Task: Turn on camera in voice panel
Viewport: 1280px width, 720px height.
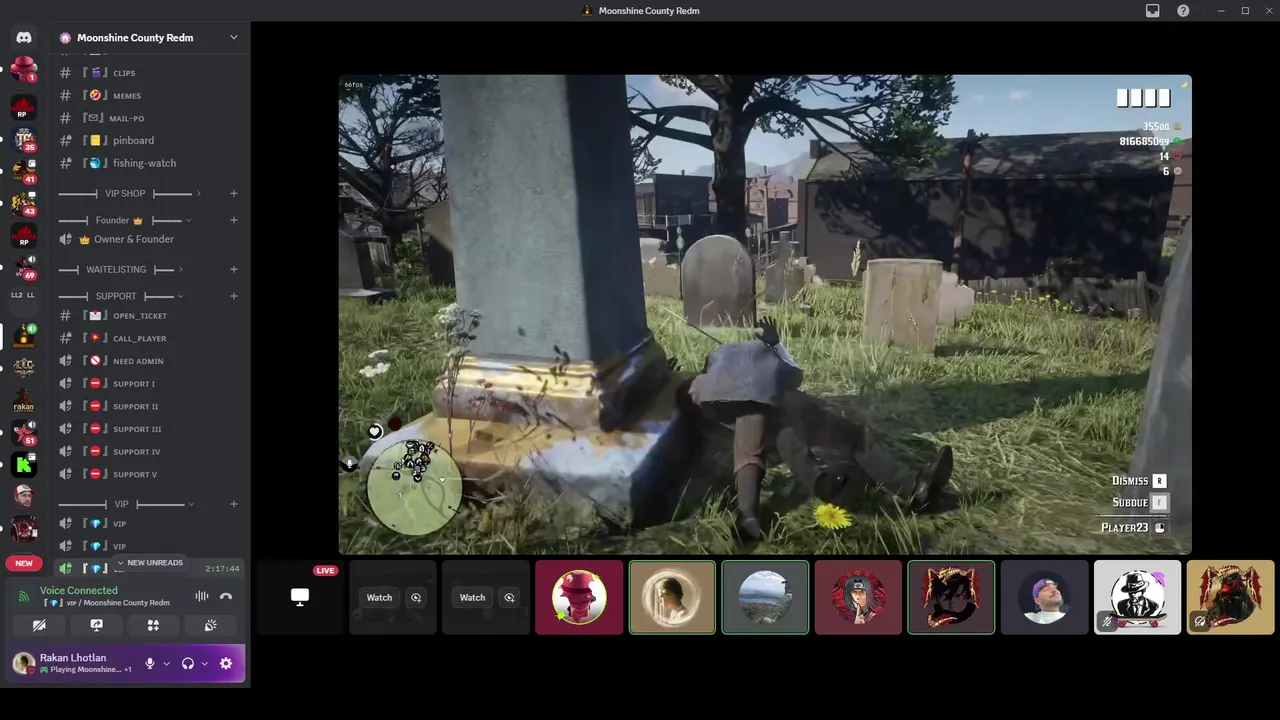Action: coord(39,625)
